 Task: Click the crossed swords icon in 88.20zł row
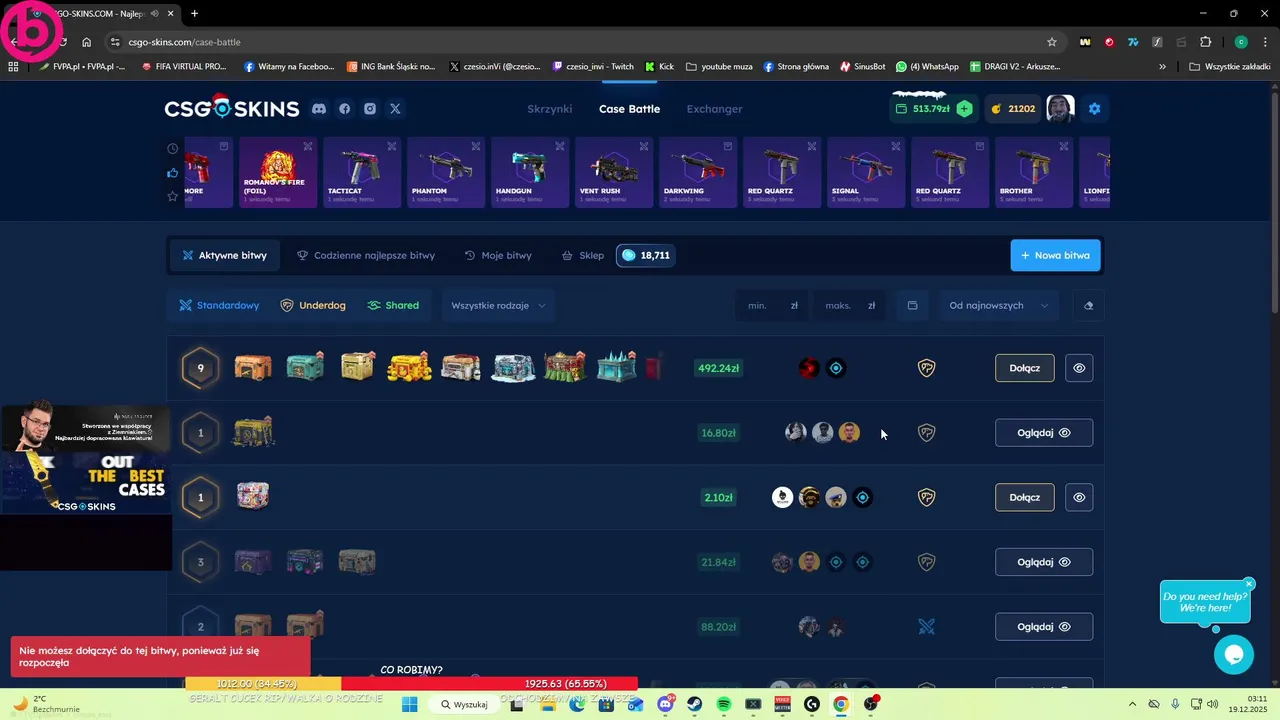pos(926,627)
